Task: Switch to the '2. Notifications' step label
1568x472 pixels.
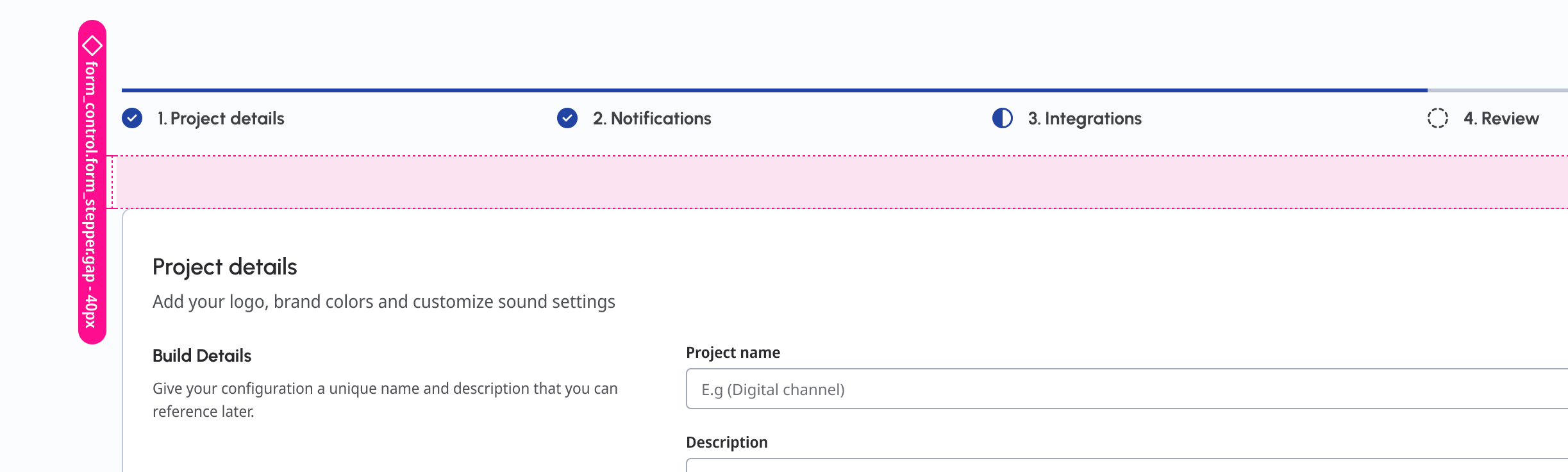Action: 652,119
